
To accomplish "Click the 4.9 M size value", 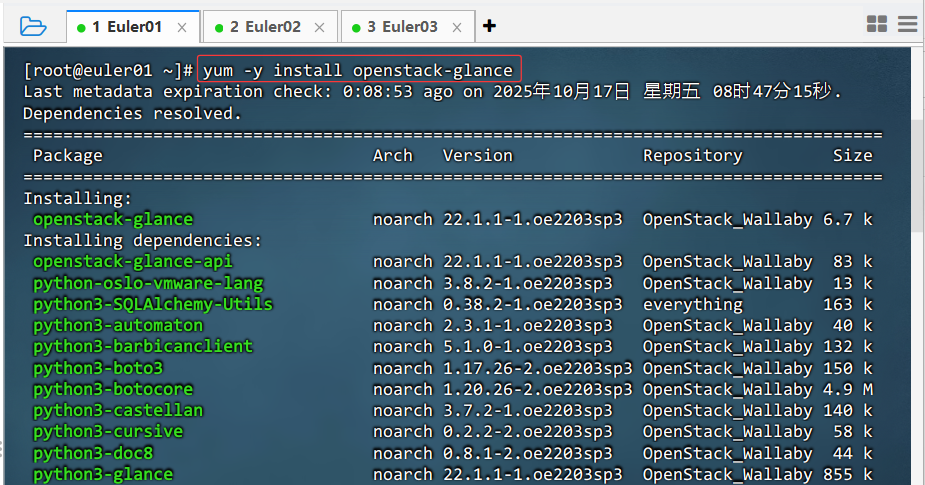I will [848, 389].
